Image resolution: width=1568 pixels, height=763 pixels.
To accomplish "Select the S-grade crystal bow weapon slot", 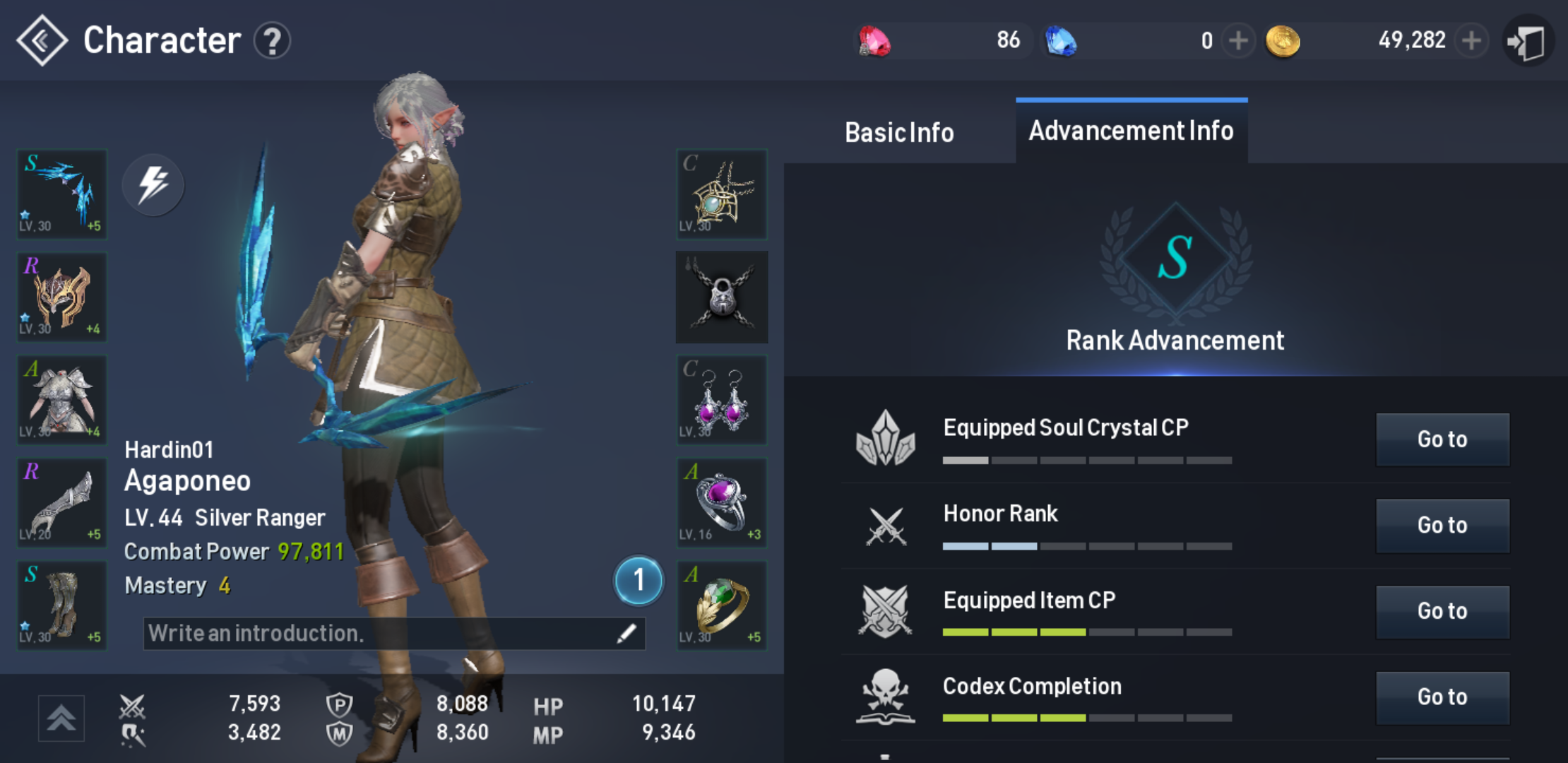I will click(x=62, y=194).
